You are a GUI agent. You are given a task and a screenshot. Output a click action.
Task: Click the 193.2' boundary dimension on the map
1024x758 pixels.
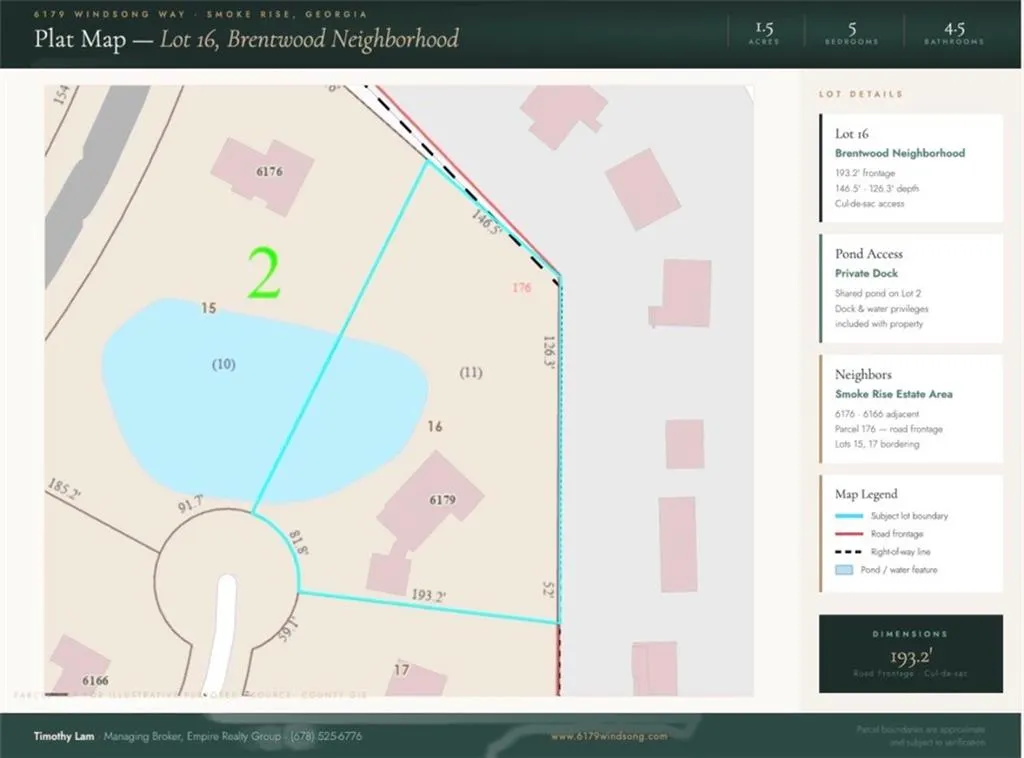tap(428, 595)
